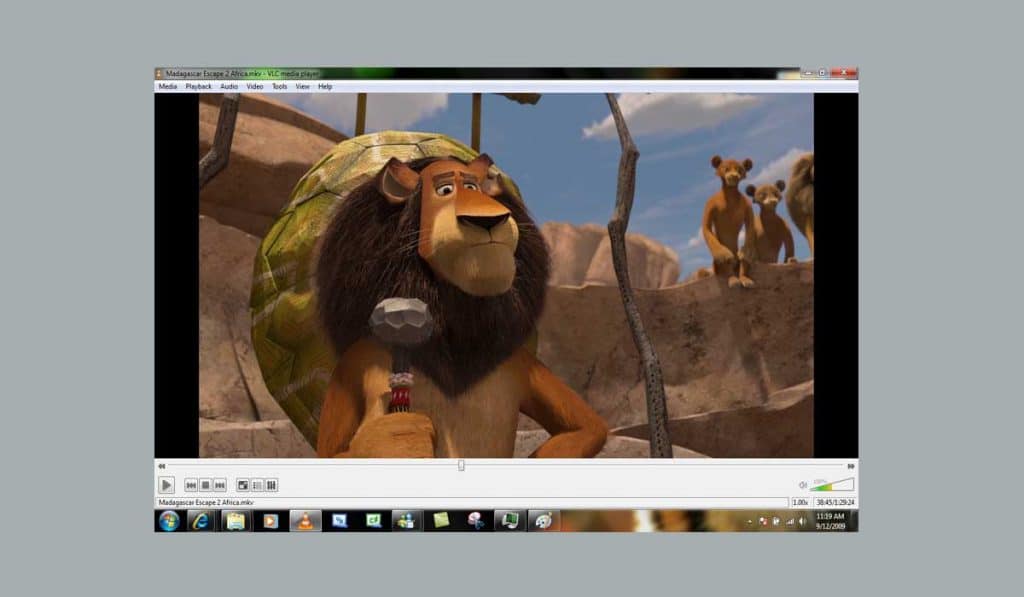Screen dimensions: 1024x597
Task: Adjust the volume slider triangle
Action: tap(832, 485)
